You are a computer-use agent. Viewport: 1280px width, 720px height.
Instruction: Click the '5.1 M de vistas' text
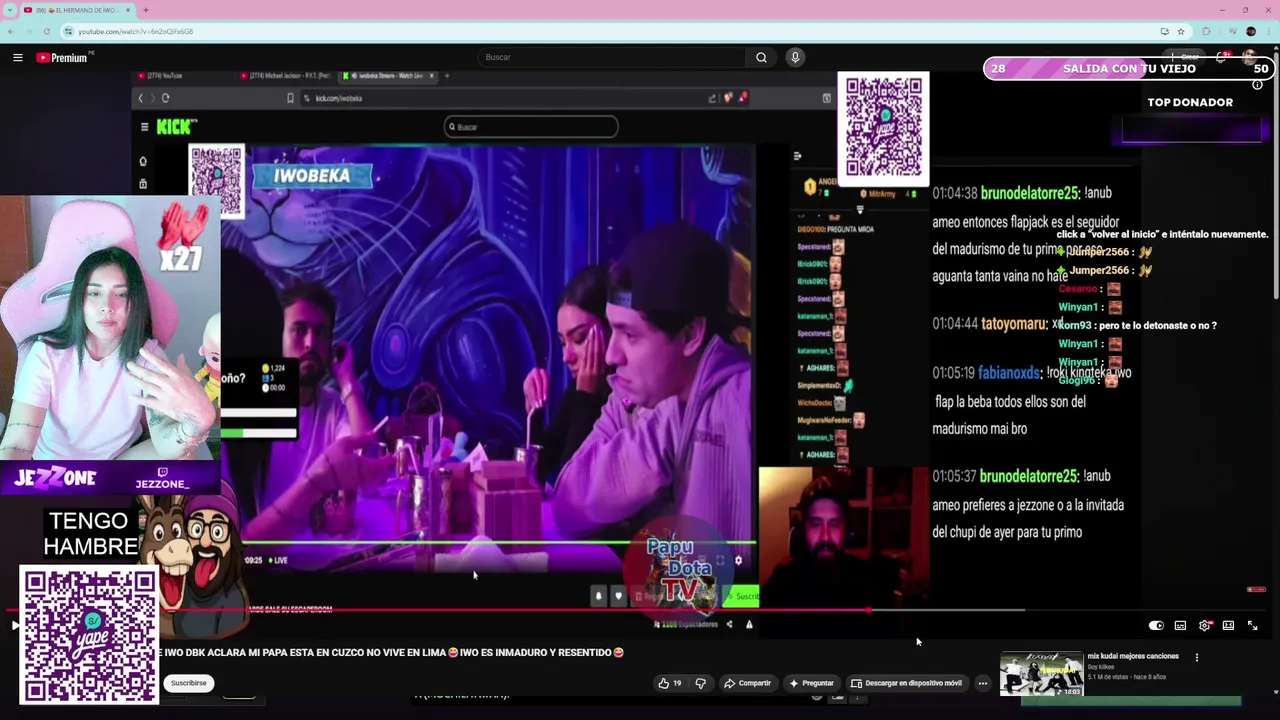coord(1108,677)
